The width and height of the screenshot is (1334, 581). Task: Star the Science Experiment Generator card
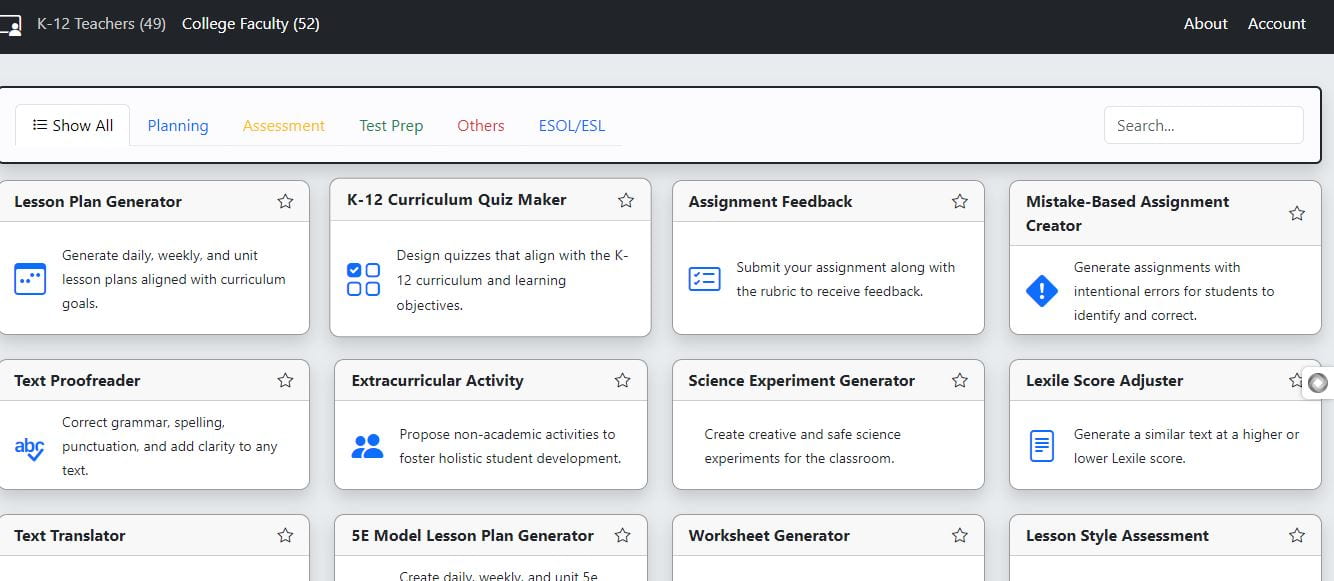[x=960, y=381]
